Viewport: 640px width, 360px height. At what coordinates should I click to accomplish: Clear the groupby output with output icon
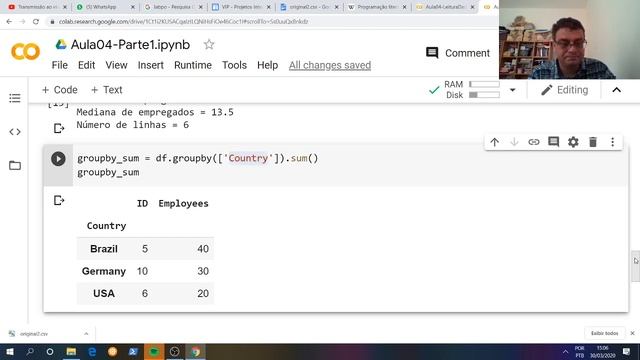[x=59, y=200]
